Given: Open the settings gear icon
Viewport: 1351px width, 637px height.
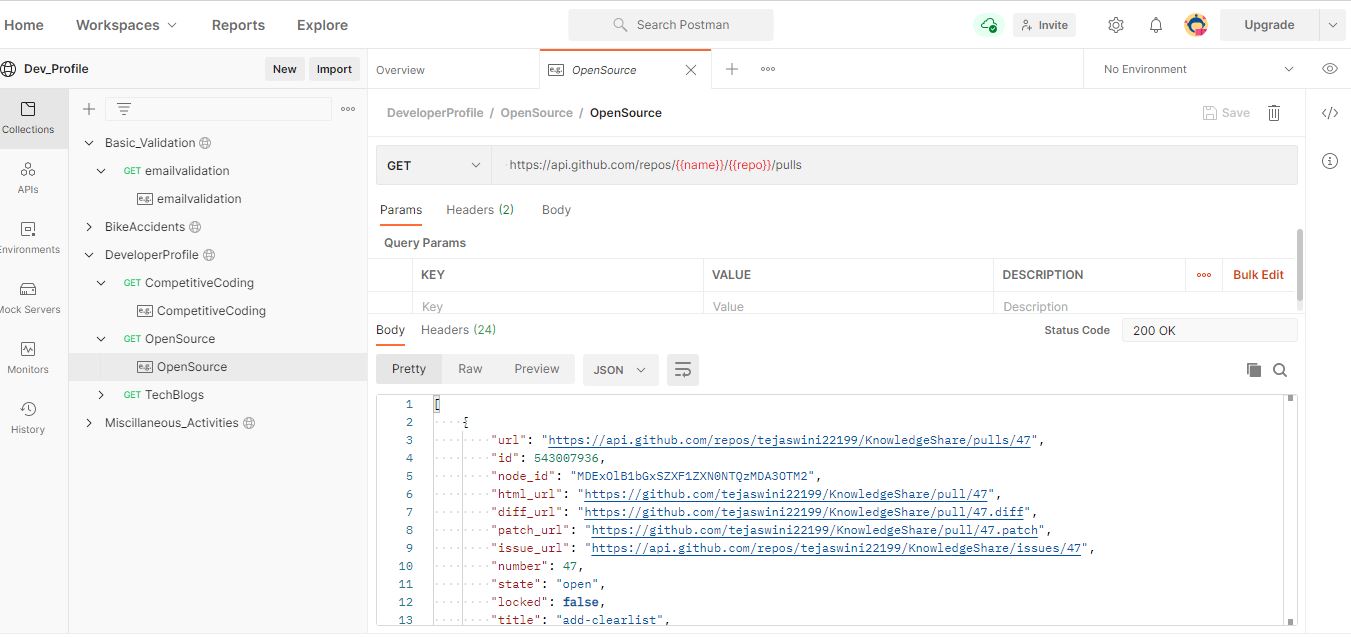Looking at the screenshot, I should [x=1116, y=25].
